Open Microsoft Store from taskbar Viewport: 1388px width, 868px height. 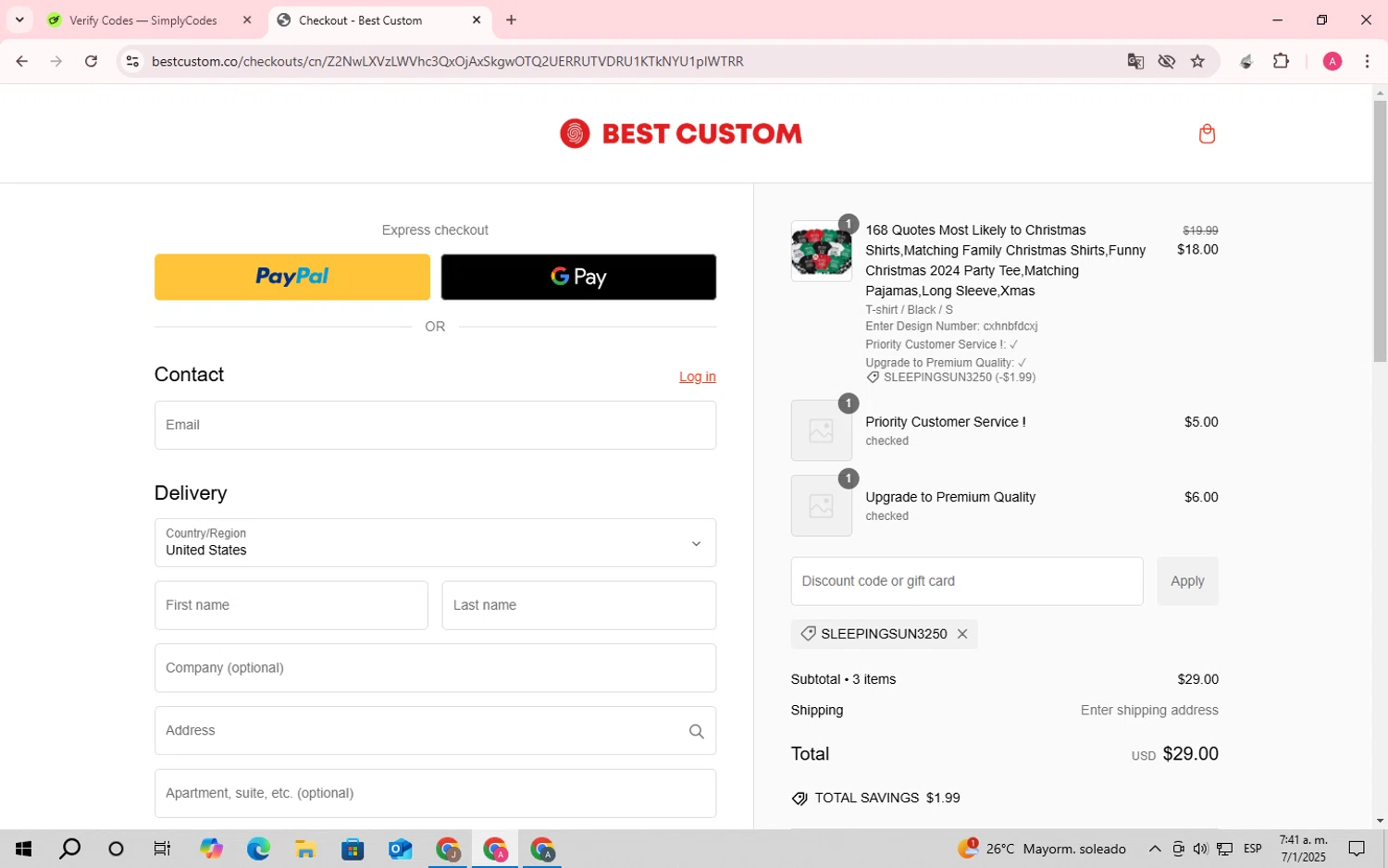[353, 849]
